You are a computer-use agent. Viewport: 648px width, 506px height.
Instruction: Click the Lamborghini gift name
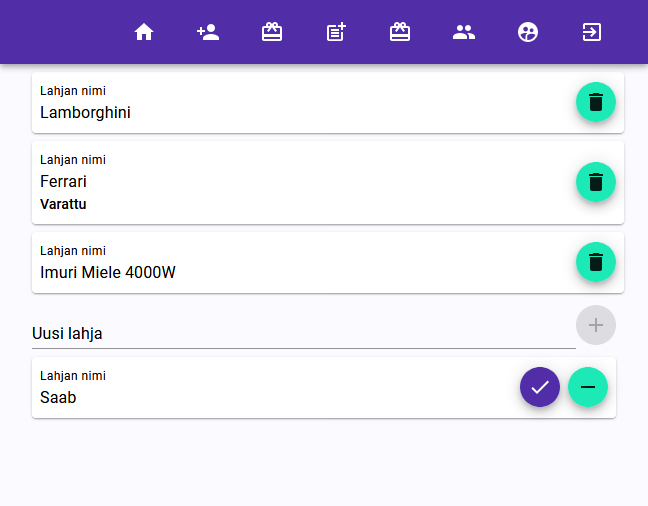tap(85, 112)
